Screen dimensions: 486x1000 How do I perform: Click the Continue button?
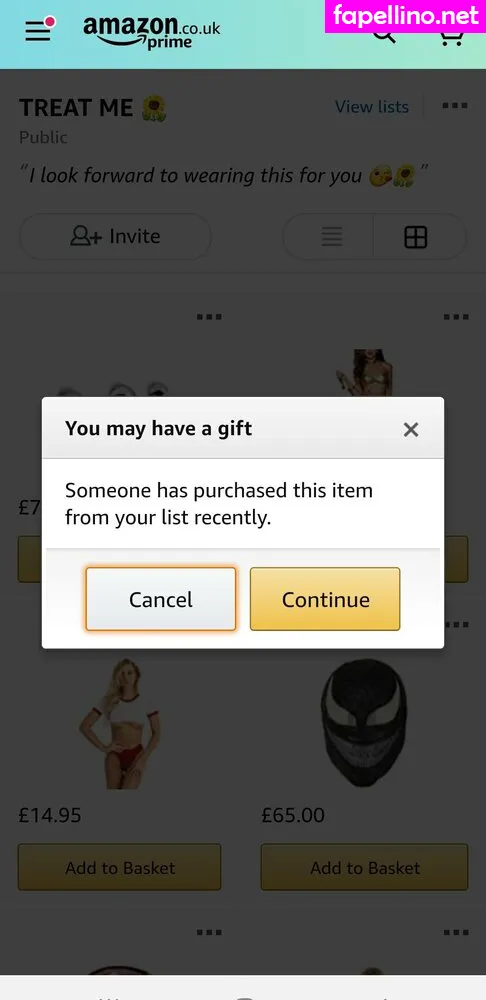325,599
